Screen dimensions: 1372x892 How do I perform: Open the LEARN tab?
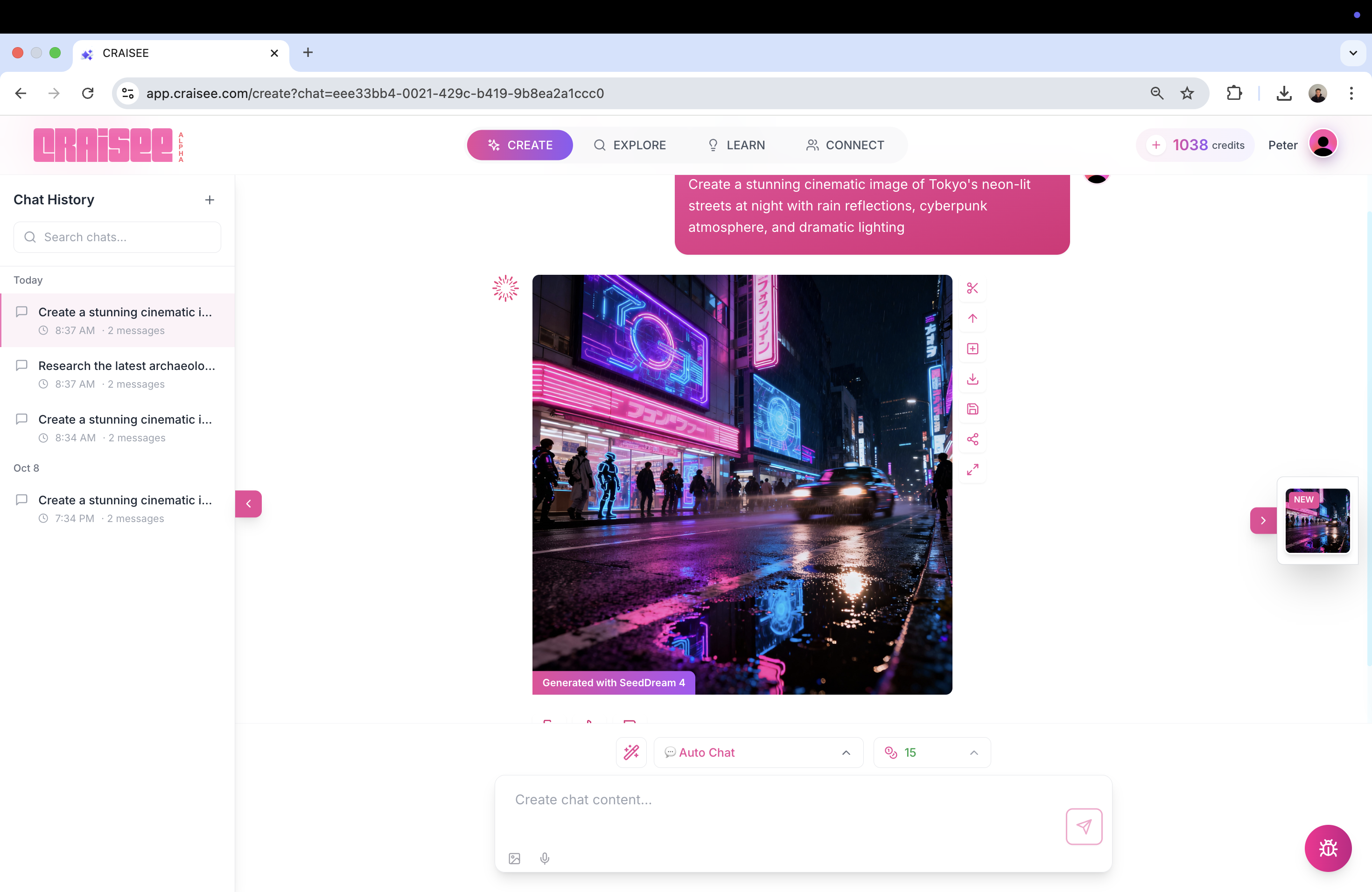click(736, 145)
